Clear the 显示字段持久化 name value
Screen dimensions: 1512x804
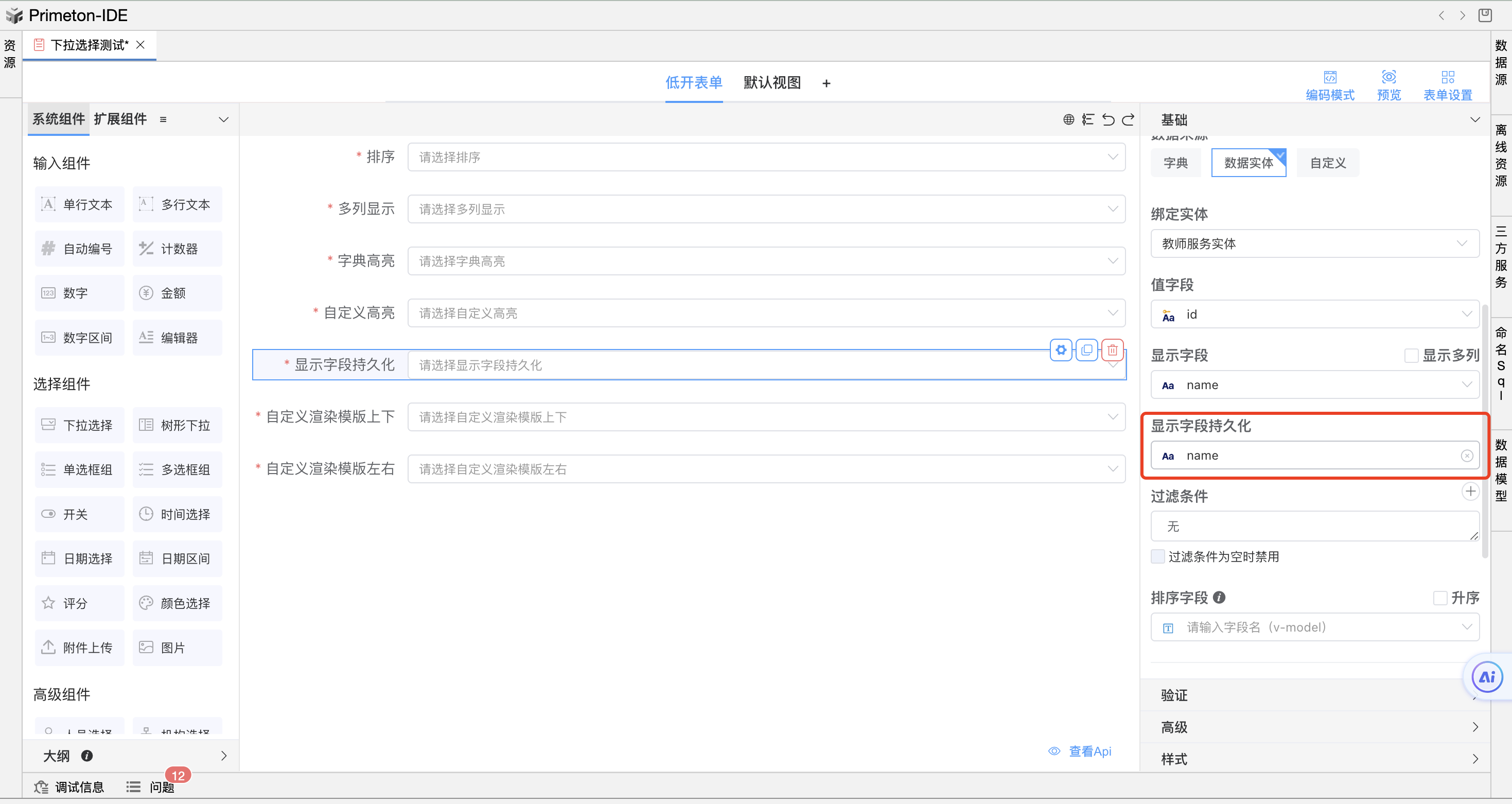coord(1467,456)
